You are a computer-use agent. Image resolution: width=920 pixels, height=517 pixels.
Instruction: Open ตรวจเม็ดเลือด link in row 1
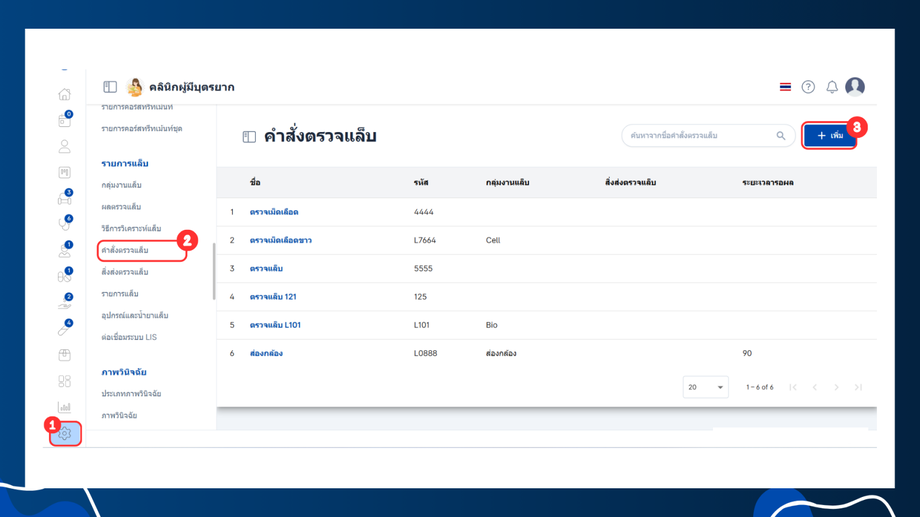pyautogui.click(x=274, y=212)
